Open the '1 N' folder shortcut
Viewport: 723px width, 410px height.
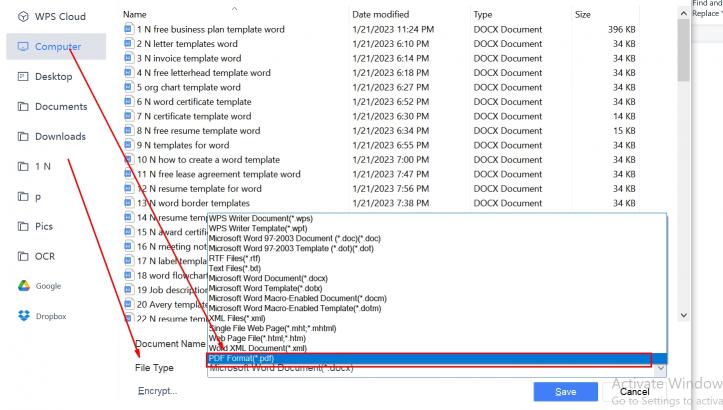tap(34, 166)
